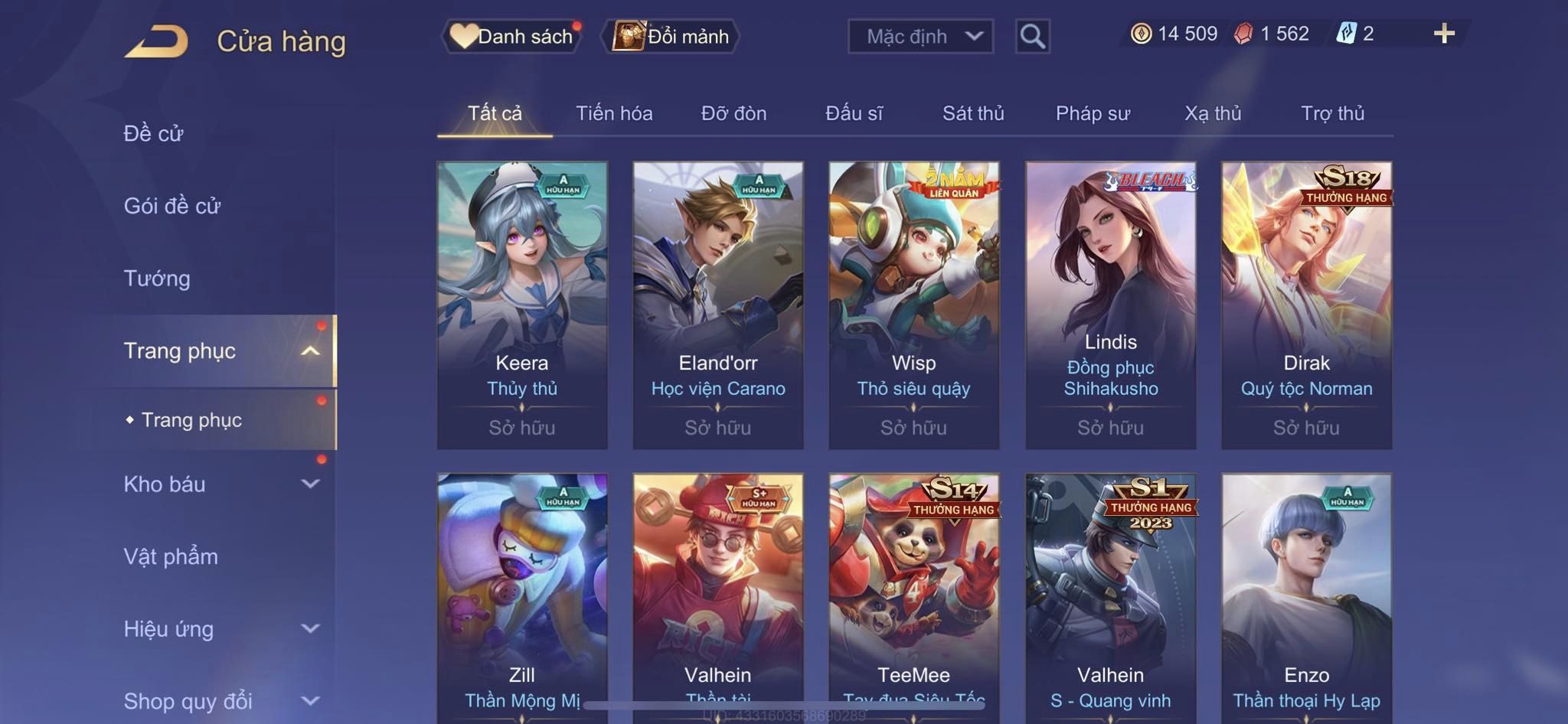Screen dimensions: 1568x724
Task: Open the Mặc định sort dropdown
Action: (920, 36)
